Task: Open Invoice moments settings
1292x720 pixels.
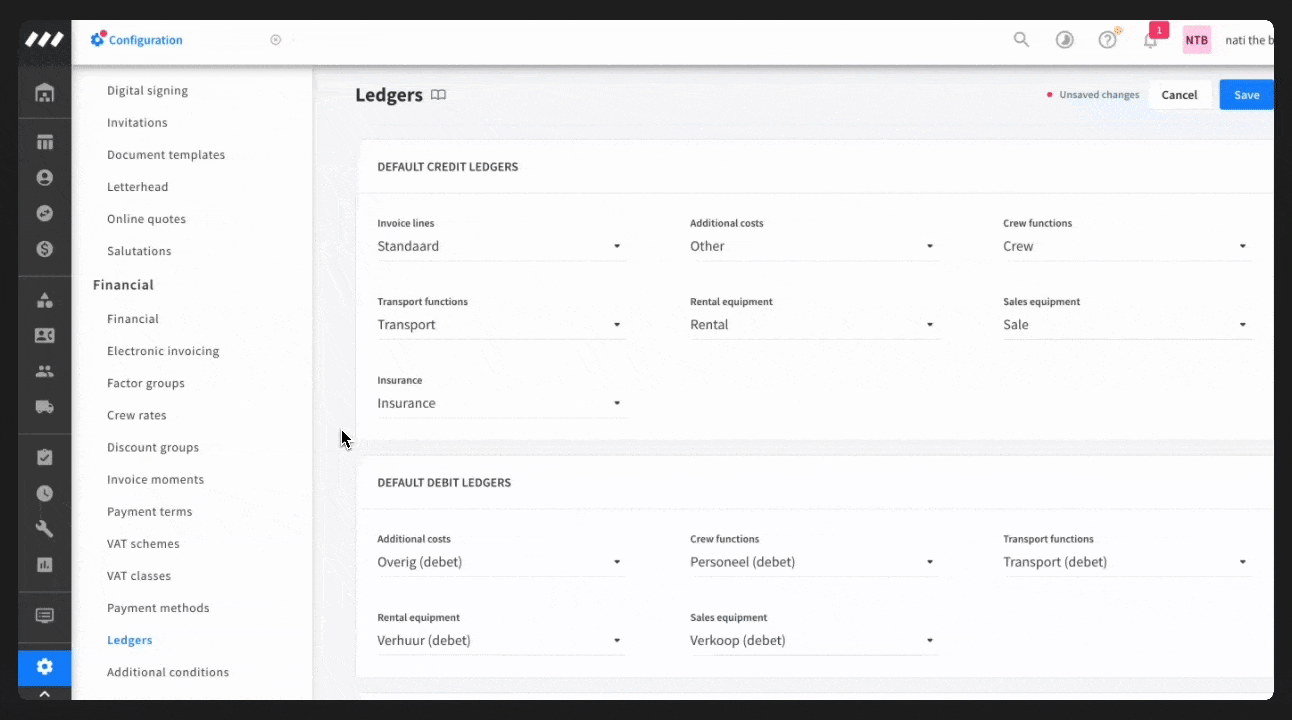Action: click(x=155, y=479)
